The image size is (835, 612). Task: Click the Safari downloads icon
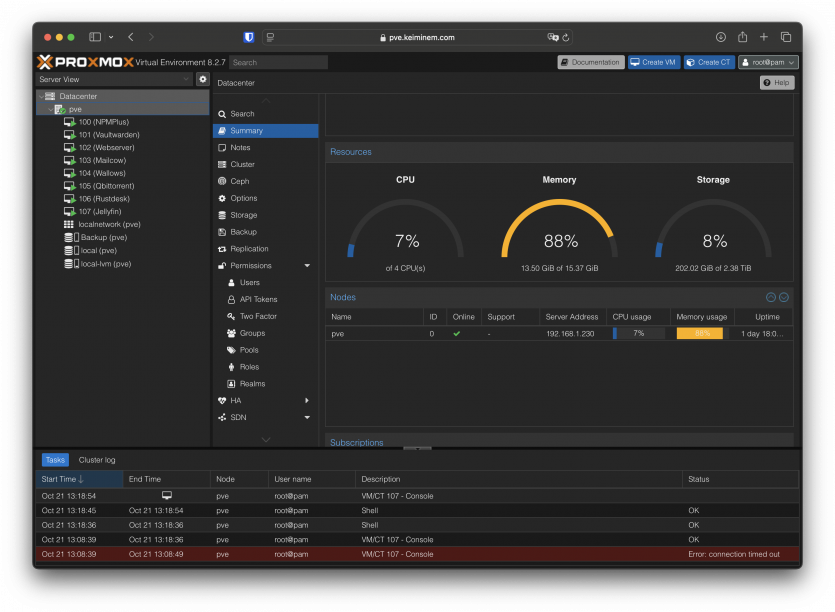coord(720,37)
